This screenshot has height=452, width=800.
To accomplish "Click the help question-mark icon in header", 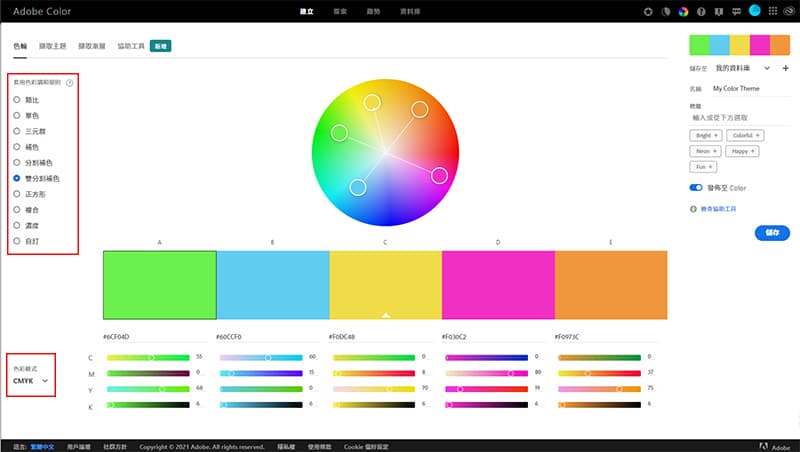I will pos(701,12).
